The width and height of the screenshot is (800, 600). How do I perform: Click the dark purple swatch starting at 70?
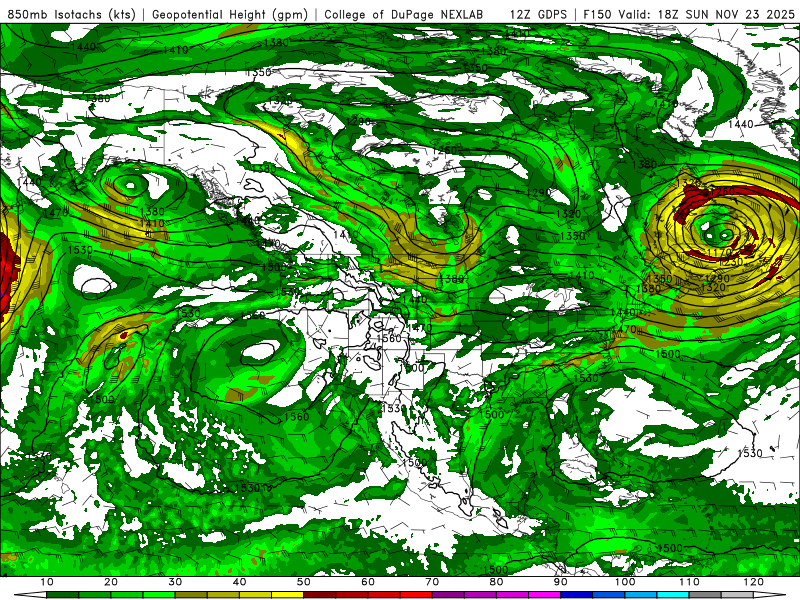coord(448,595)
